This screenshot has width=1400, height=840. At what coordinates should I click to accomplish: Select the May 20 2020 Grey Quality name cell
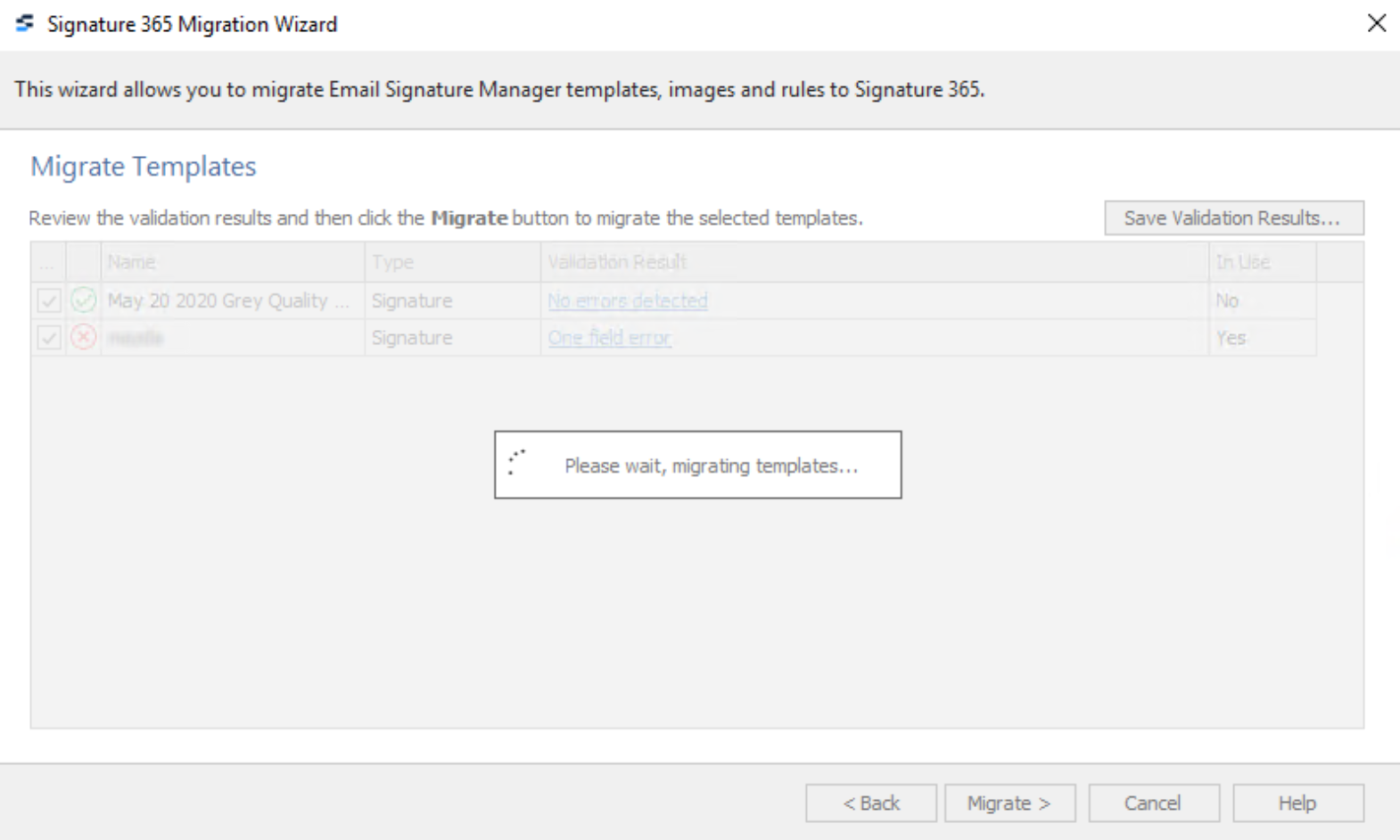click(233, 301)
